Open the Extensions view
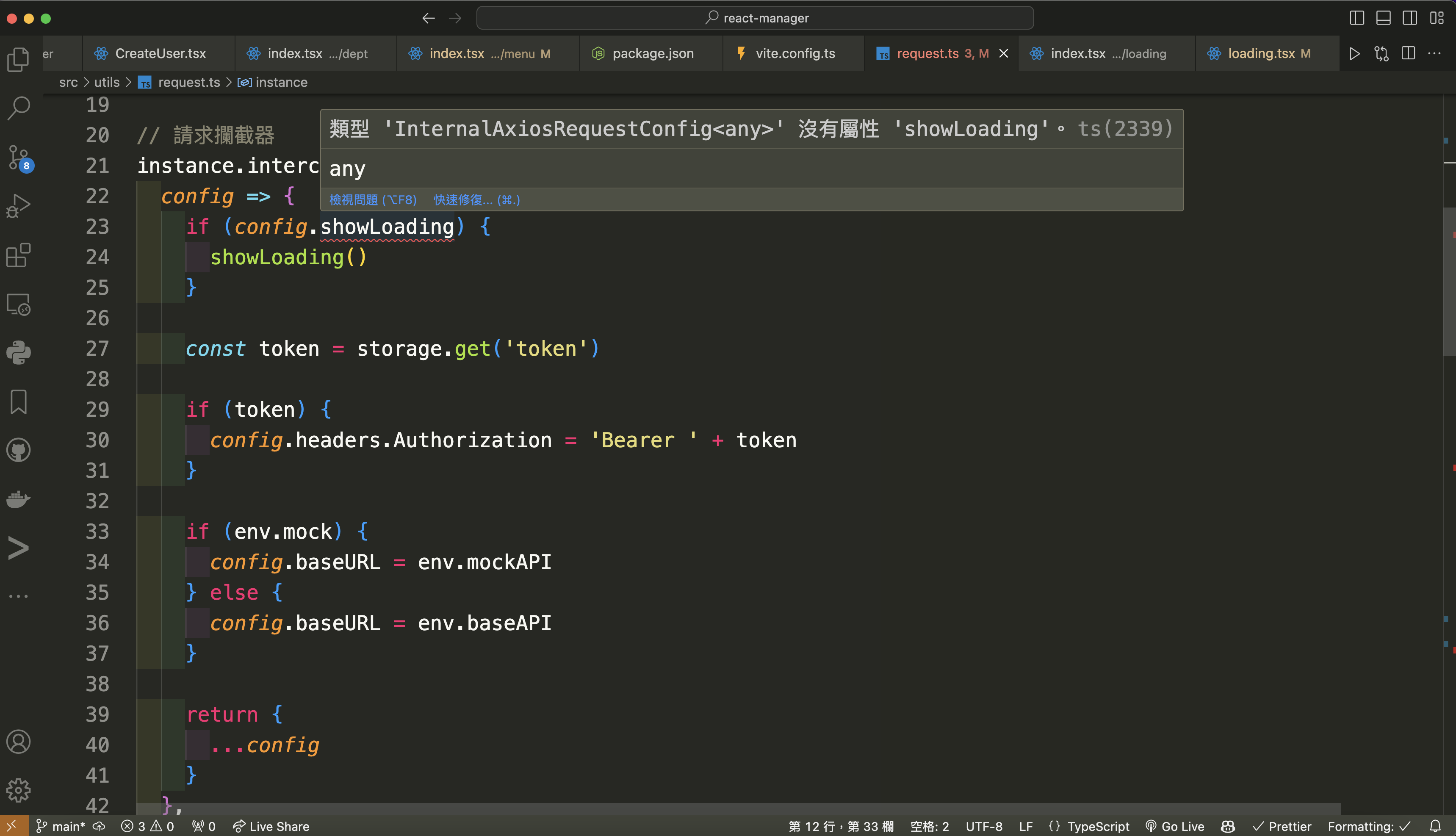Viewport: 1456px width, 836px height. click(x=18, y=255)
